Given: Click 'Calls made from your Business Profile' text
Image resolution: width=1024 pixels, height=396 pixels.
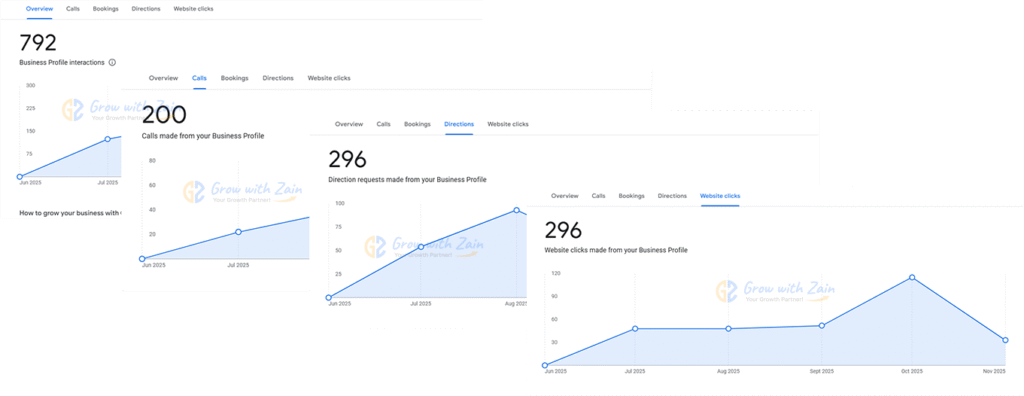Looking at the screenshot, I should (x=203, y=136).
